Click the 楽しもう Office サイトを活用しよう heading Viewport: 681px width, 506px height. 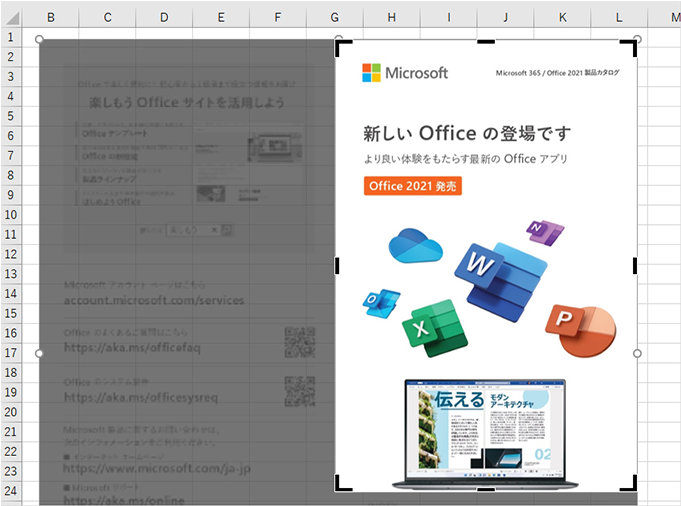[x=187, y=103]
